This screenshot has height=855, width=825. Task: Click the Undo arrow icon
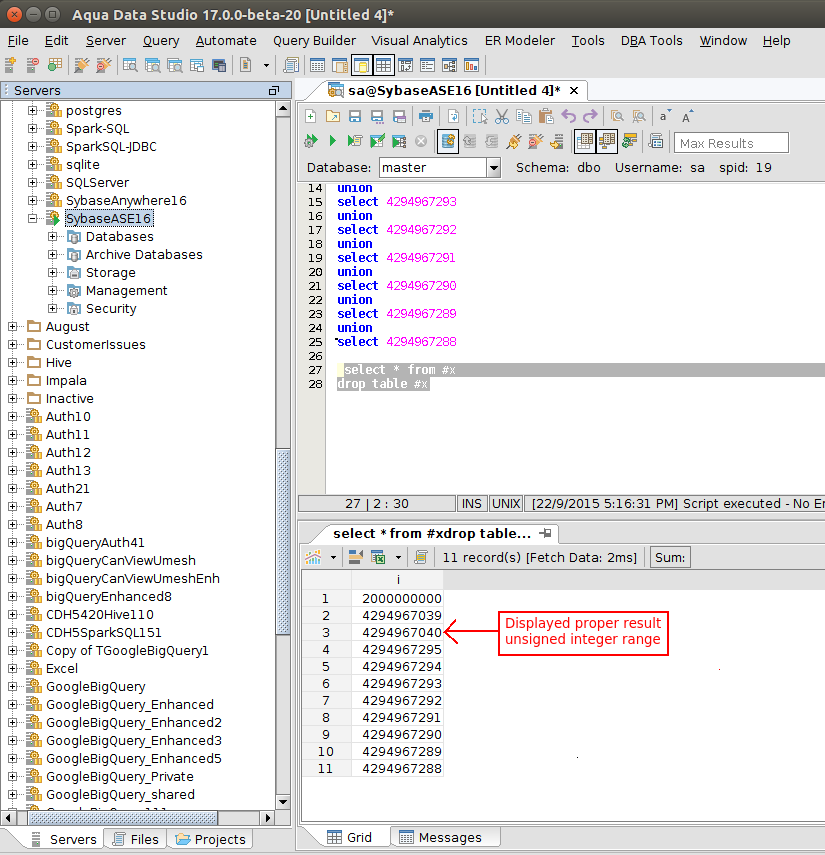pos(569,116)
